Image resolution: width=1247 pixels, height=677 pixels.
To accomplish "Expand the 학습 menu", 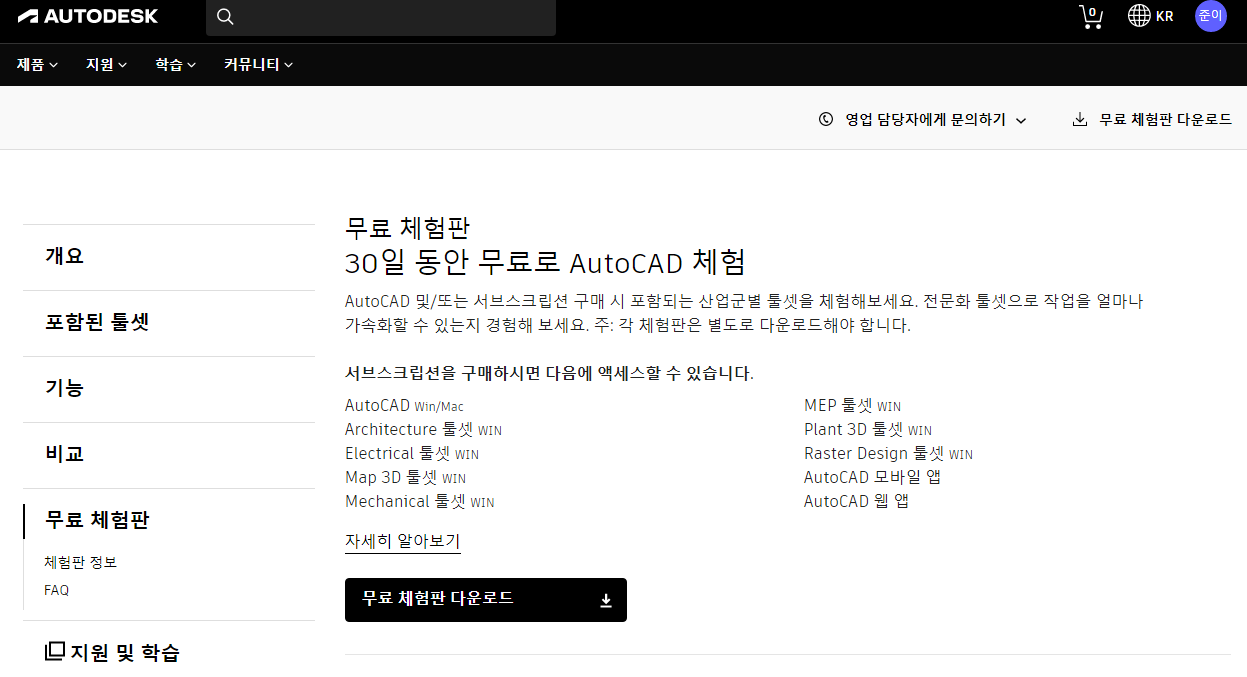I will pos(175,65).
